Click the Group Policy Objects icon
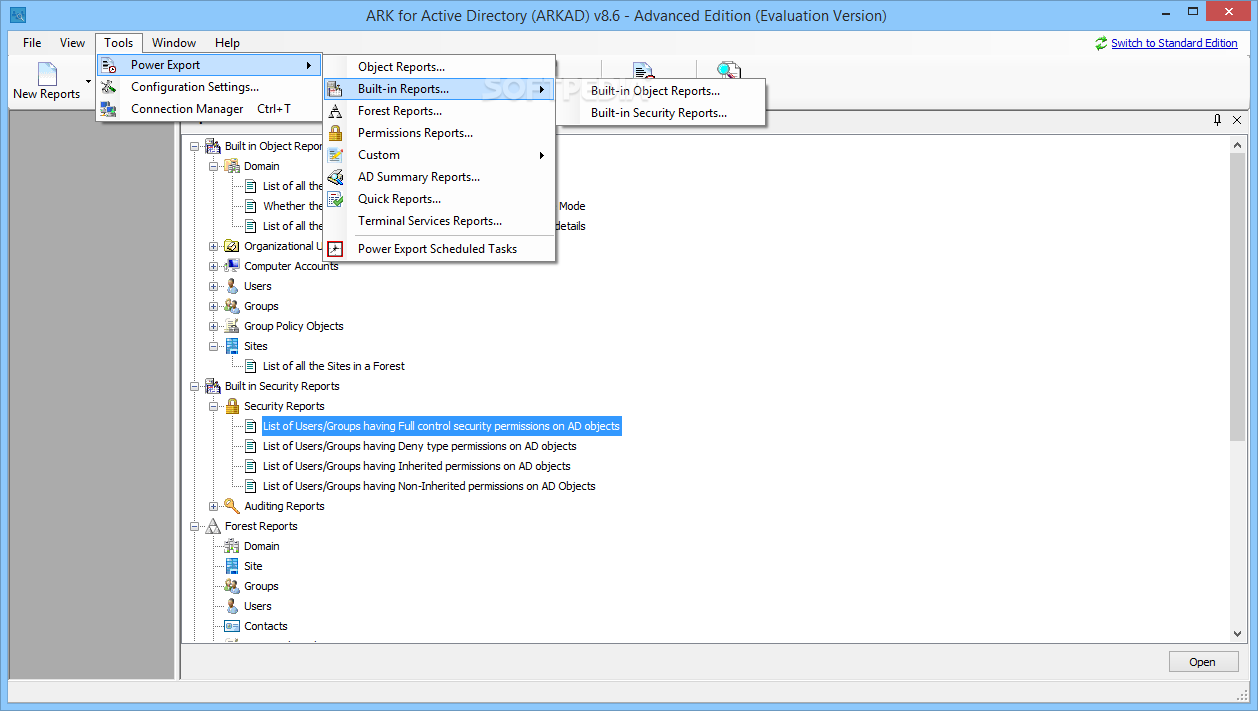This screenshot has height=711, width=1258. [x=232, y=326]
